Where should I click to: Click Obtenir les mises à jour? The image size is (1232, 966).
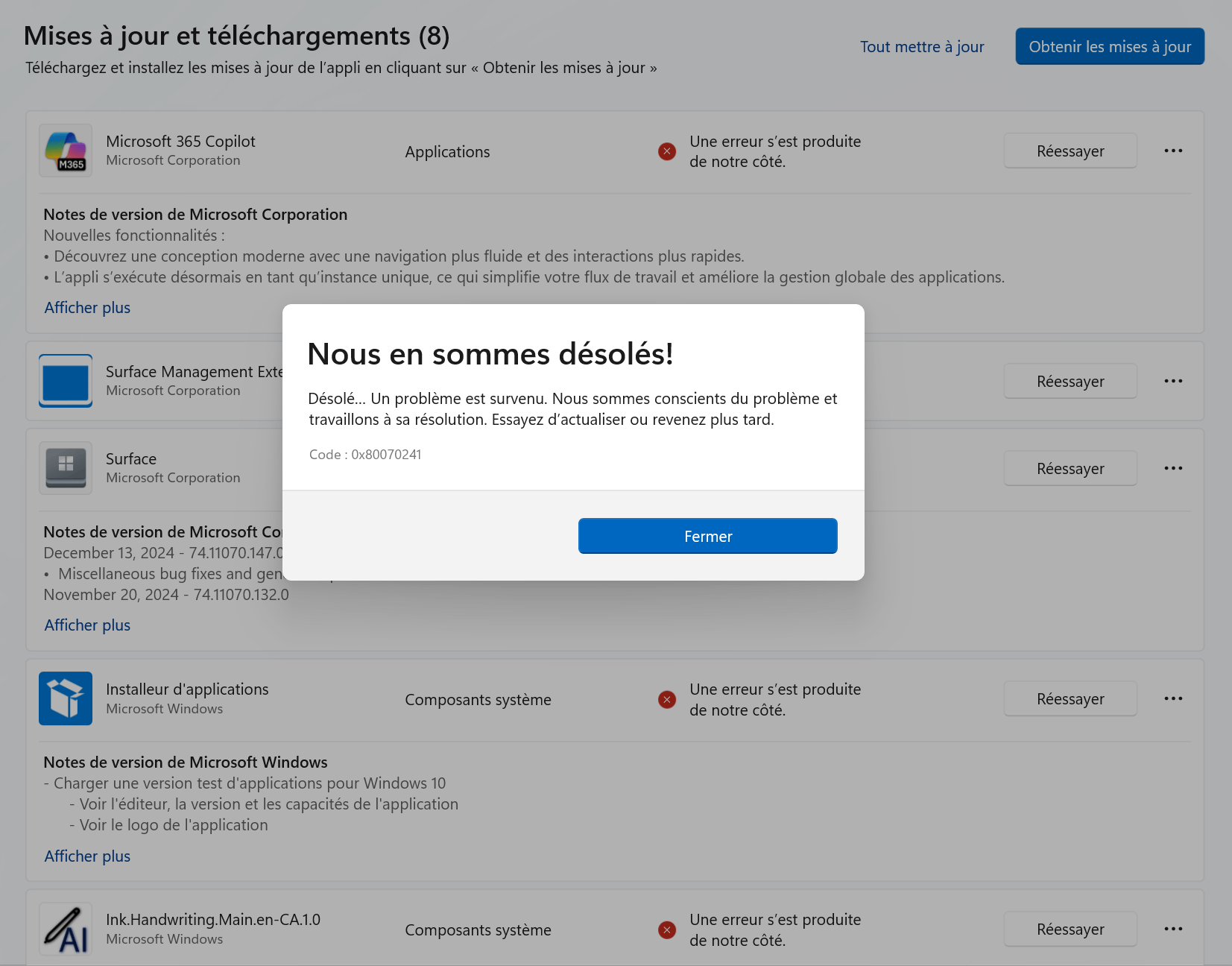coord(1110,46)
